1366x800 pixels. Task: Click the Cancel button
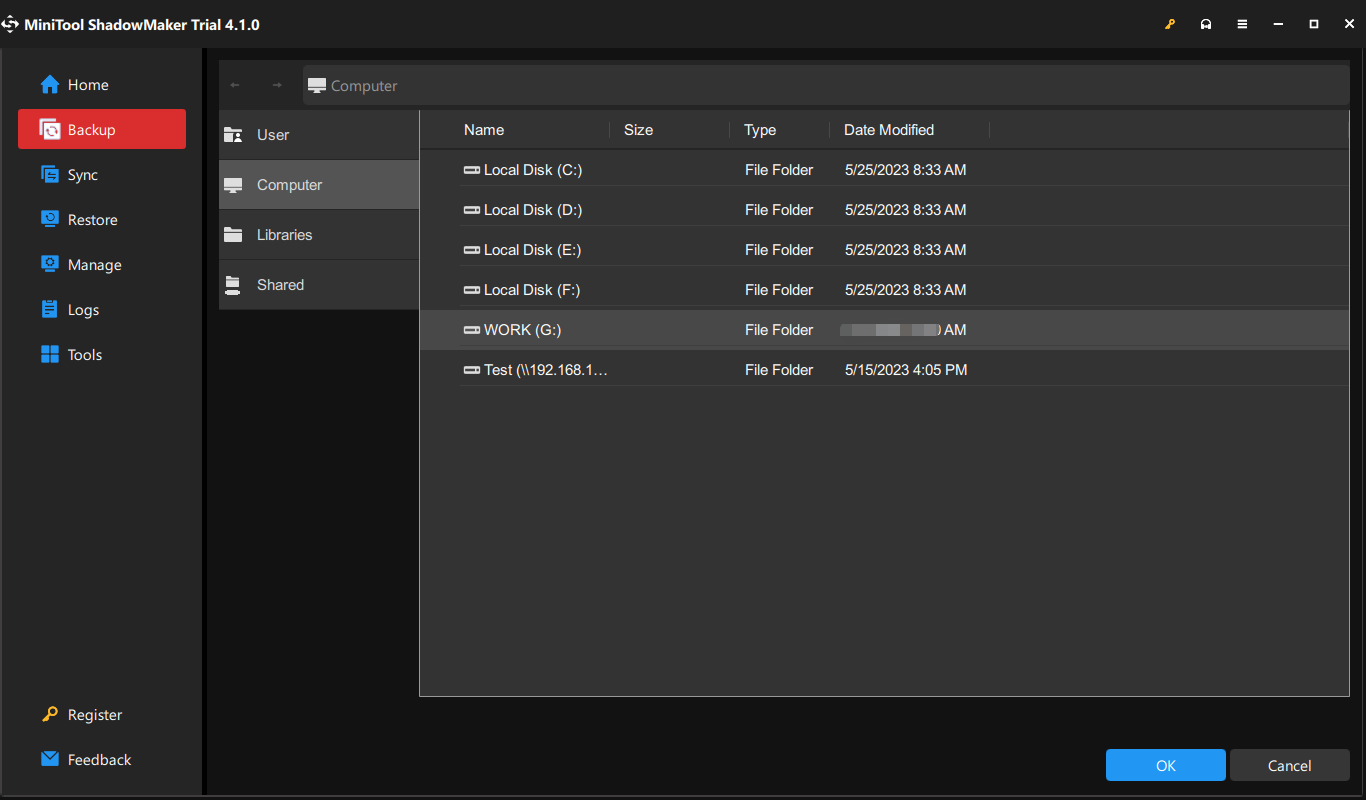pyautogui.click(x=1290, y=766)
